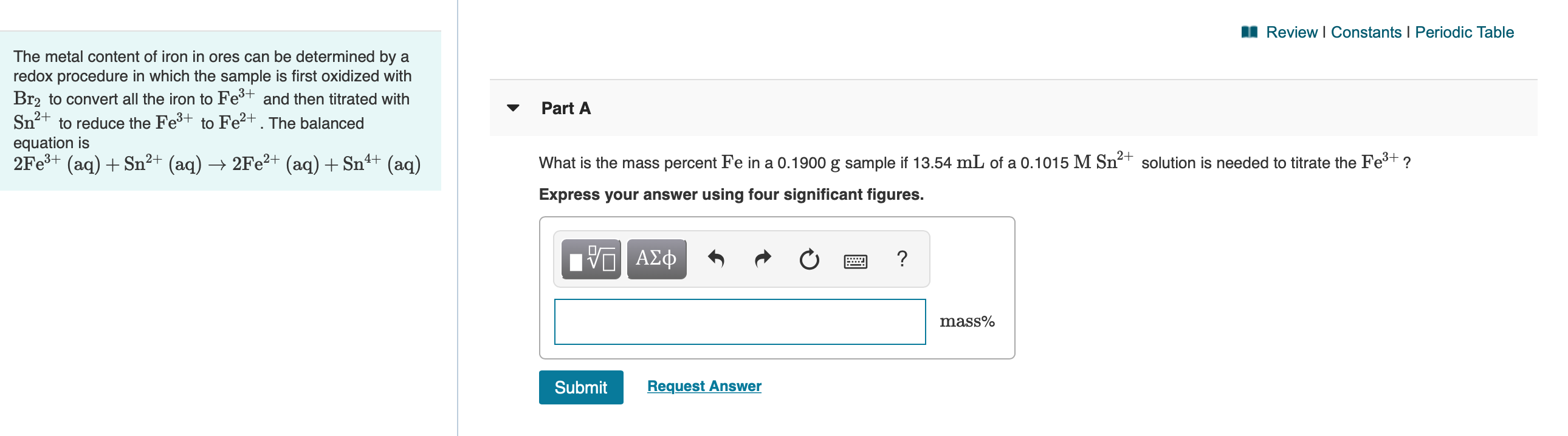The image size is (1568, 436).
Task: Collapse the Part A section
Action: [x=514, y=108]
